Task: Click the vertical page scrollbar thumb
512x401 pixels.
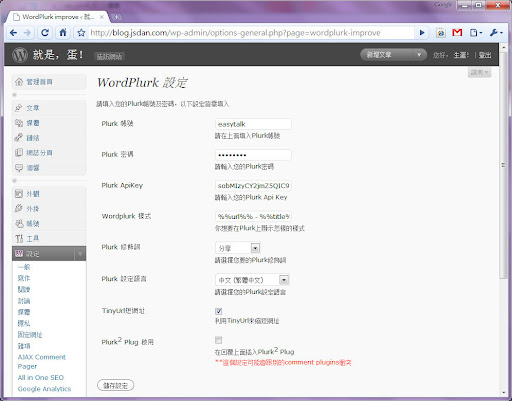Action: (x=503, y=165)
